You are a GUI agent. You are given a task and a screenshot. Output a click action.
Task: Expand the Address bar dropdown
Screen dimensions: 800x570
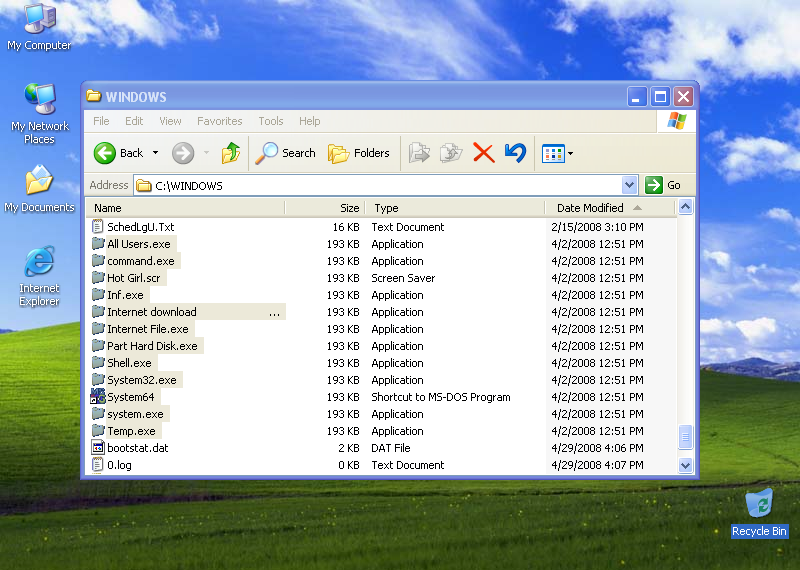click(630, 185)
